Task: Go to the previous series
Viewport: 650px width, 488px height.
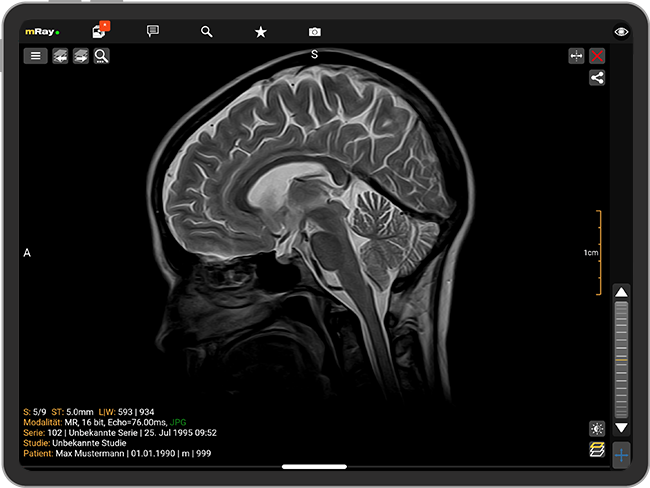Action: (x=61, y=56)
